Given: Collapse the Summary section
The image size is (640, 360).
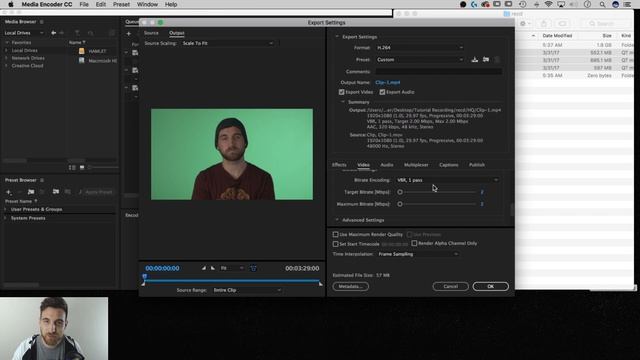Looking at the screenshot, I should click(343, 102).
